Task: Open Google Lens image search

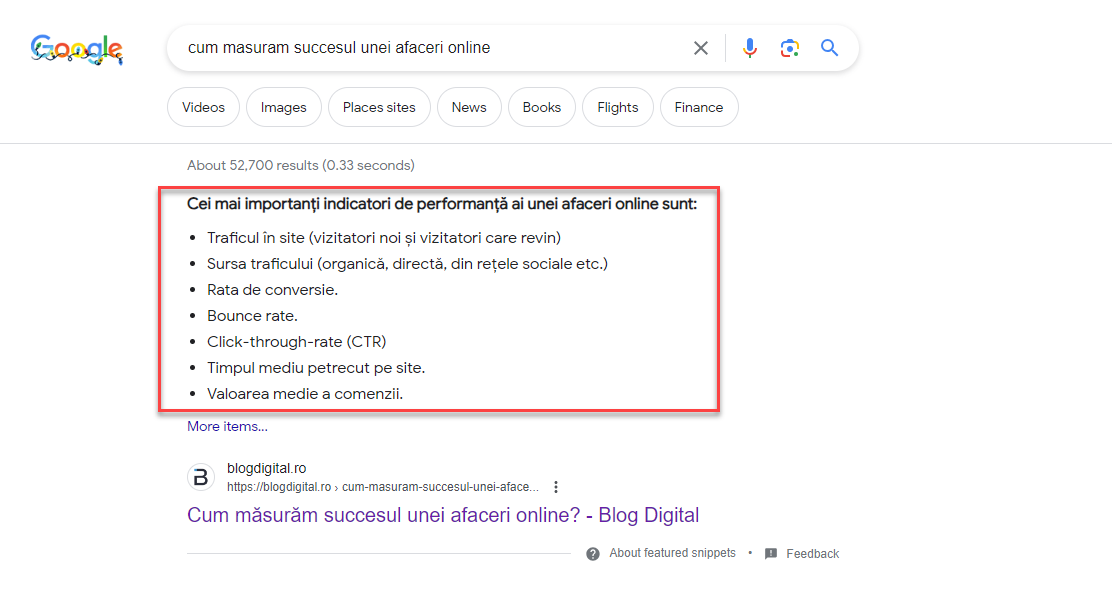Action: (x=790, y=47)
